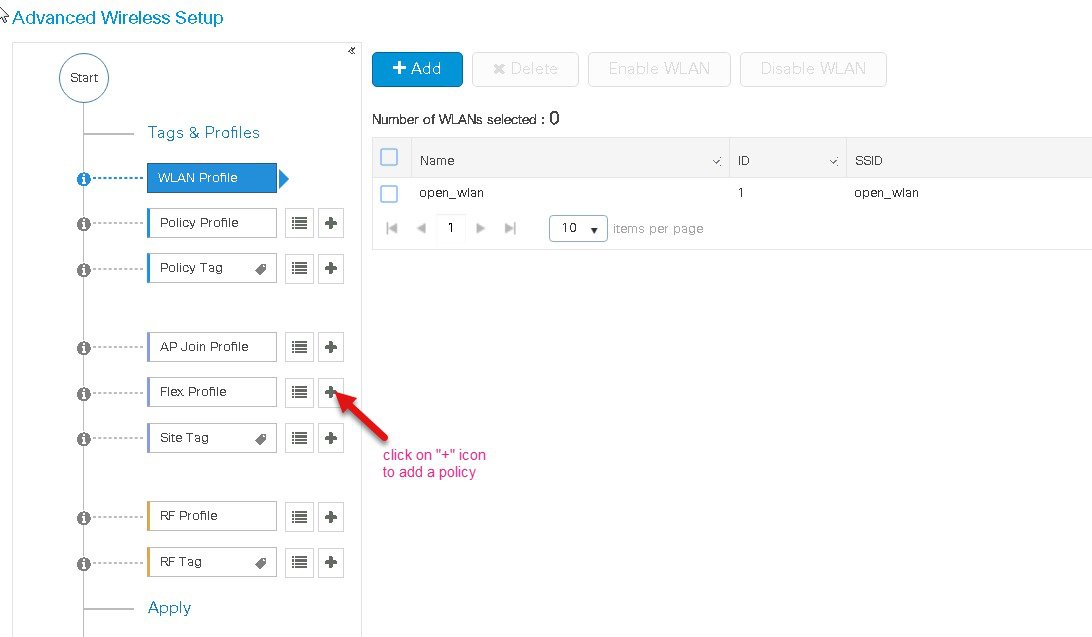Add a new Flex Profile

click(331, 392)
